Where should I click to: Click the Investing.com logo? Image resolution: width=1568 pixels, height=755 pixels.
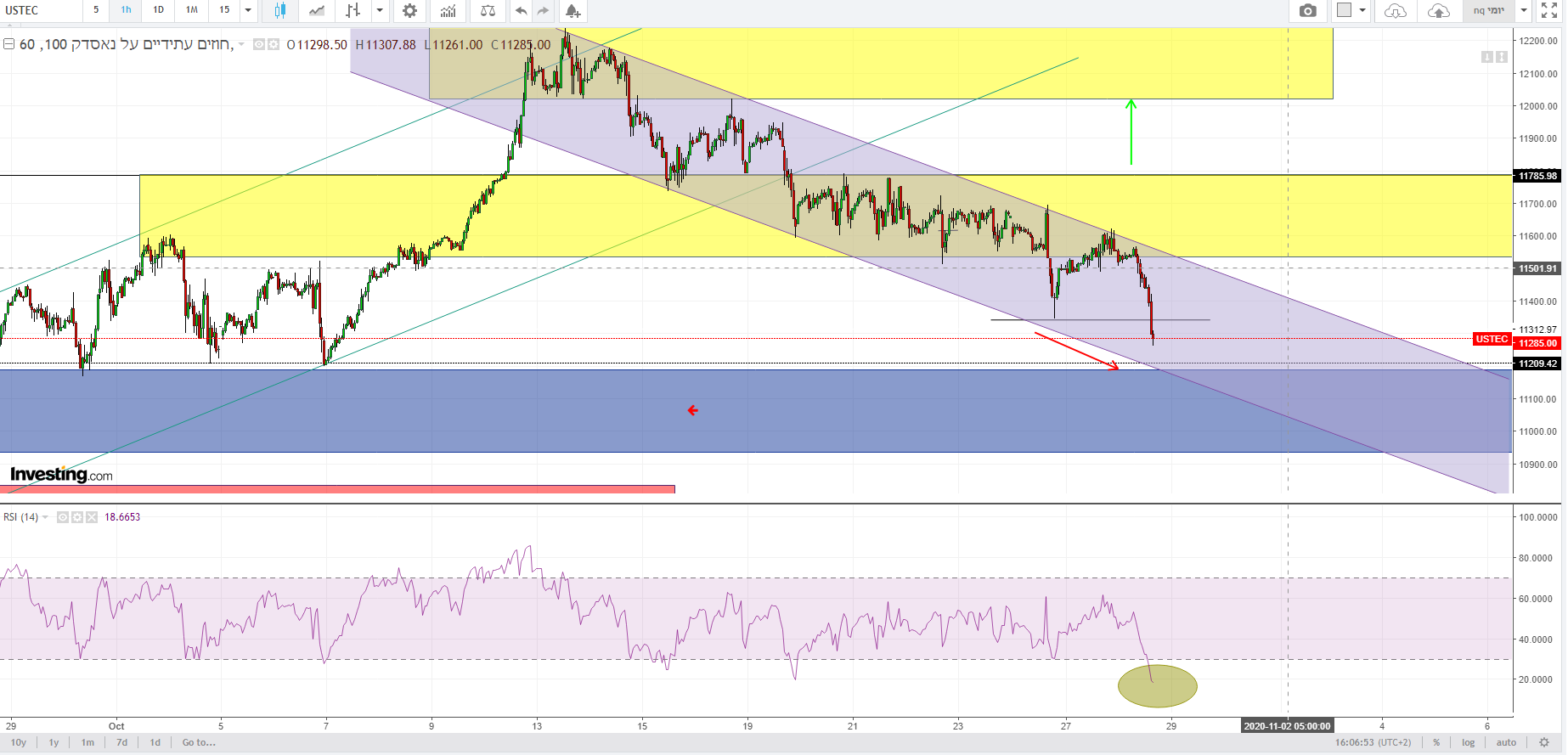(61, 475)
